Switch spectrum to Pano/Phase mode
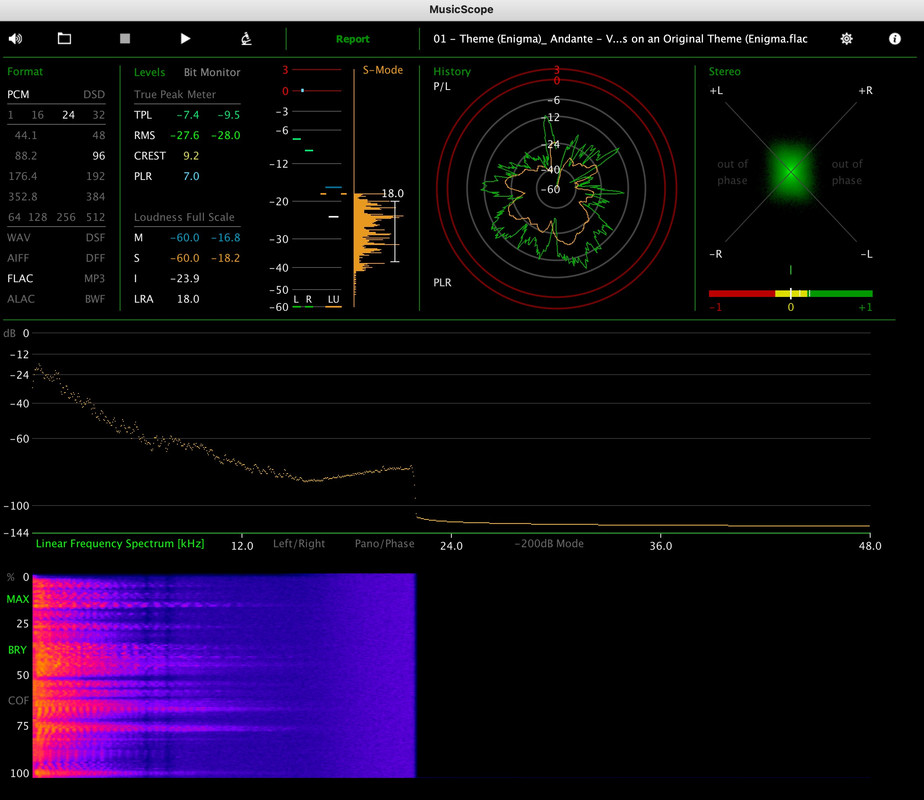The width and height of the screenshot is (924, 800). [x=384, y=543]
